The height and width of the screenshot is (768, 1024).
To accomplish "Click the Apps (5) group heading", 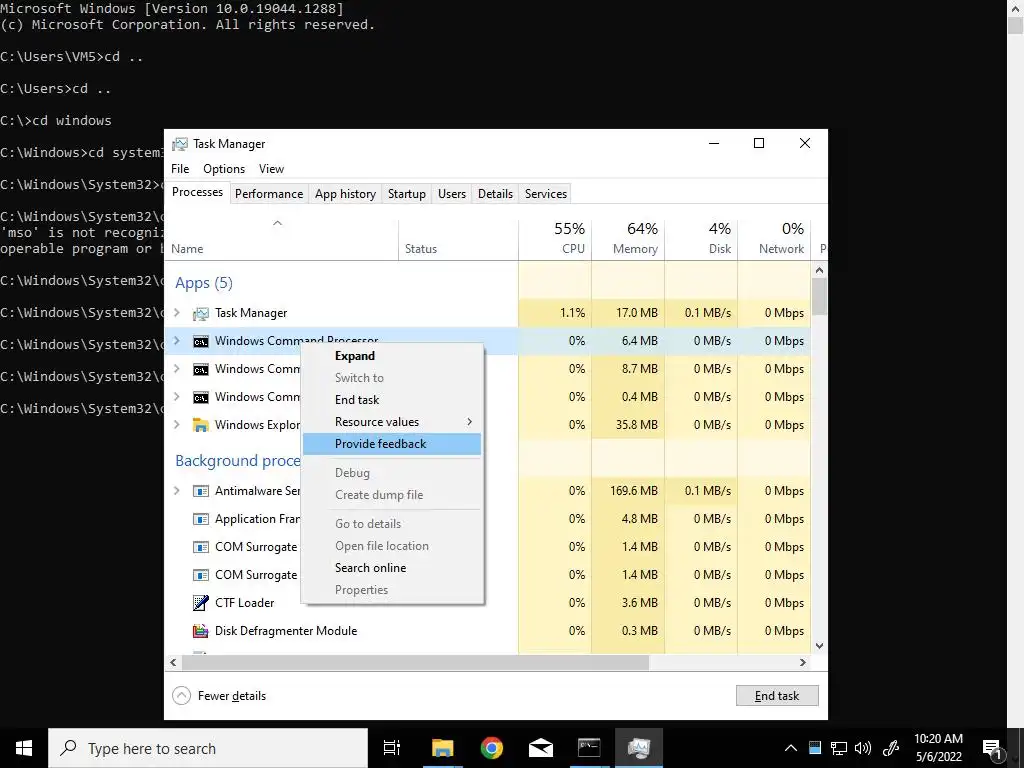I will [204, 283].
